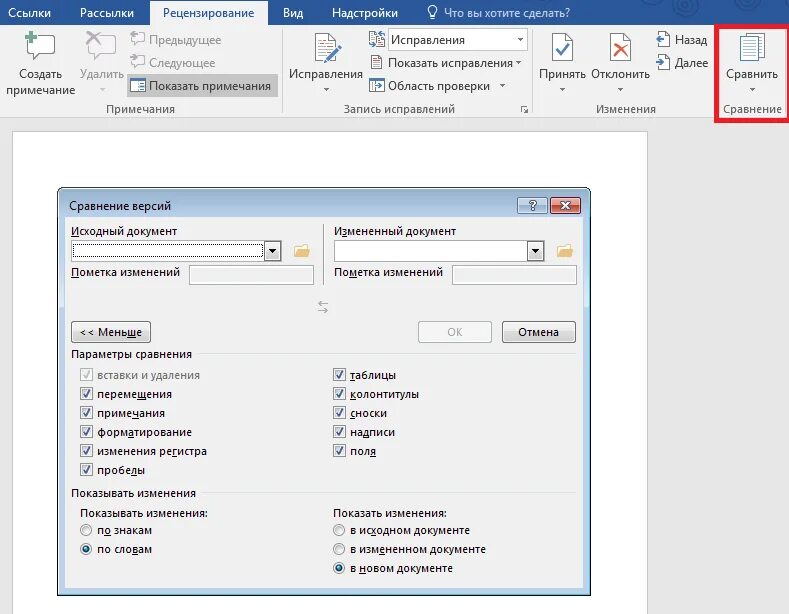Expand the Удалить dropdown arrow
Image resolution: width=789 pixels, height=614 pixels.
click(x=102, y=90)
